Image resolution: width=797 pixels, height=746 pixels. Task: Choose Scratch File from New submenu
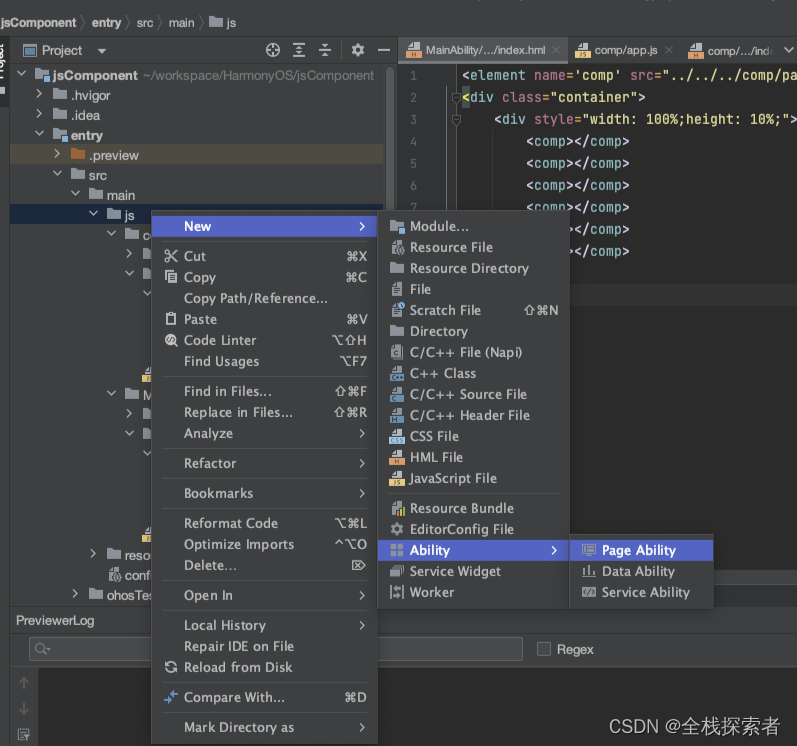point(473,310)
